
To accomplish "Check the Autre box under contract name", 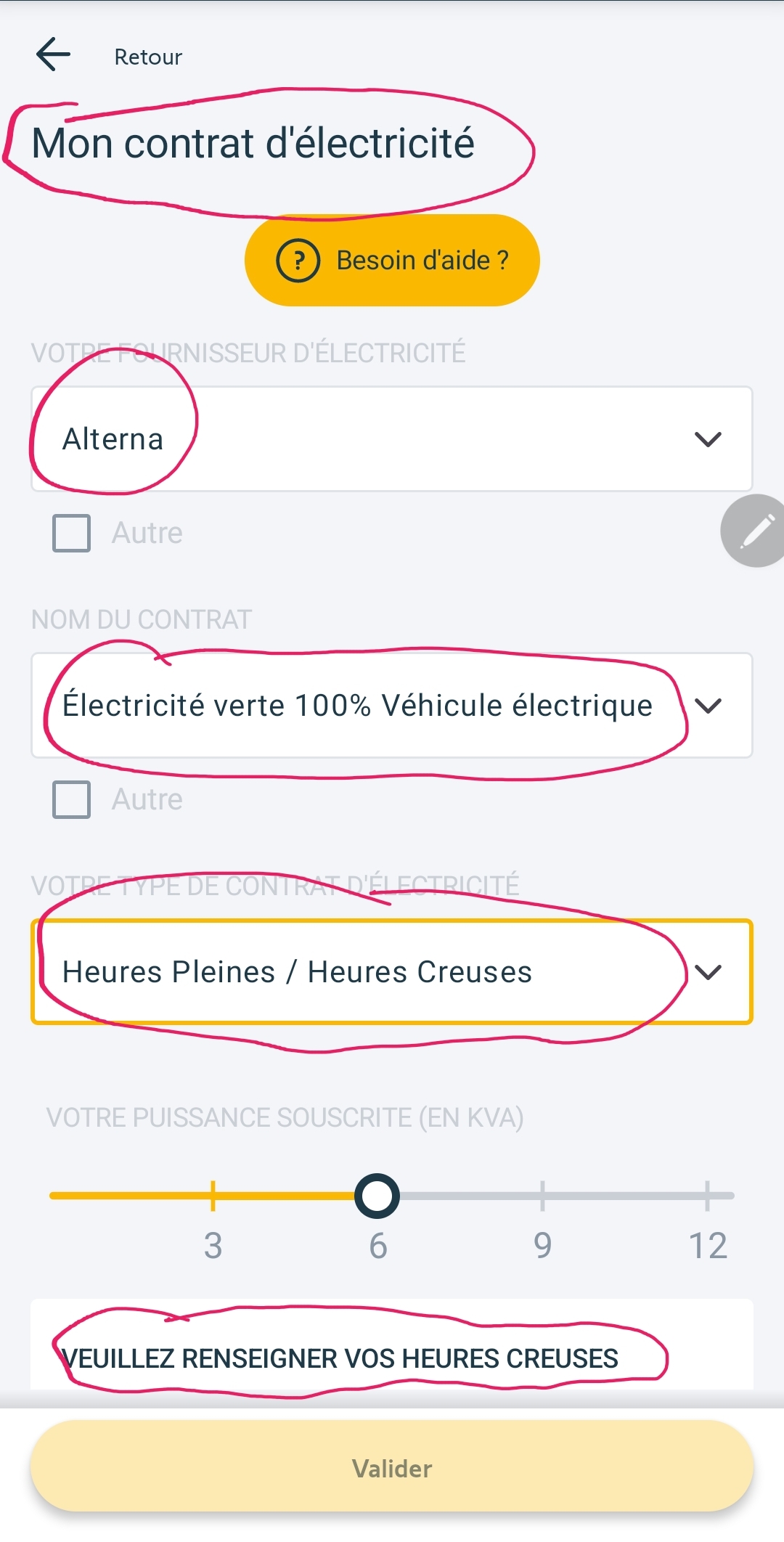I will point(72,799).
